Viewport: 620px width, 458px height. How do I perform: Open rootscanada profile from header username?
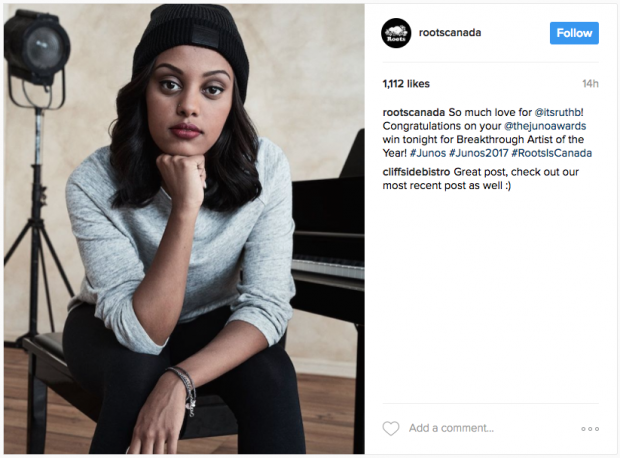point(450,32)
